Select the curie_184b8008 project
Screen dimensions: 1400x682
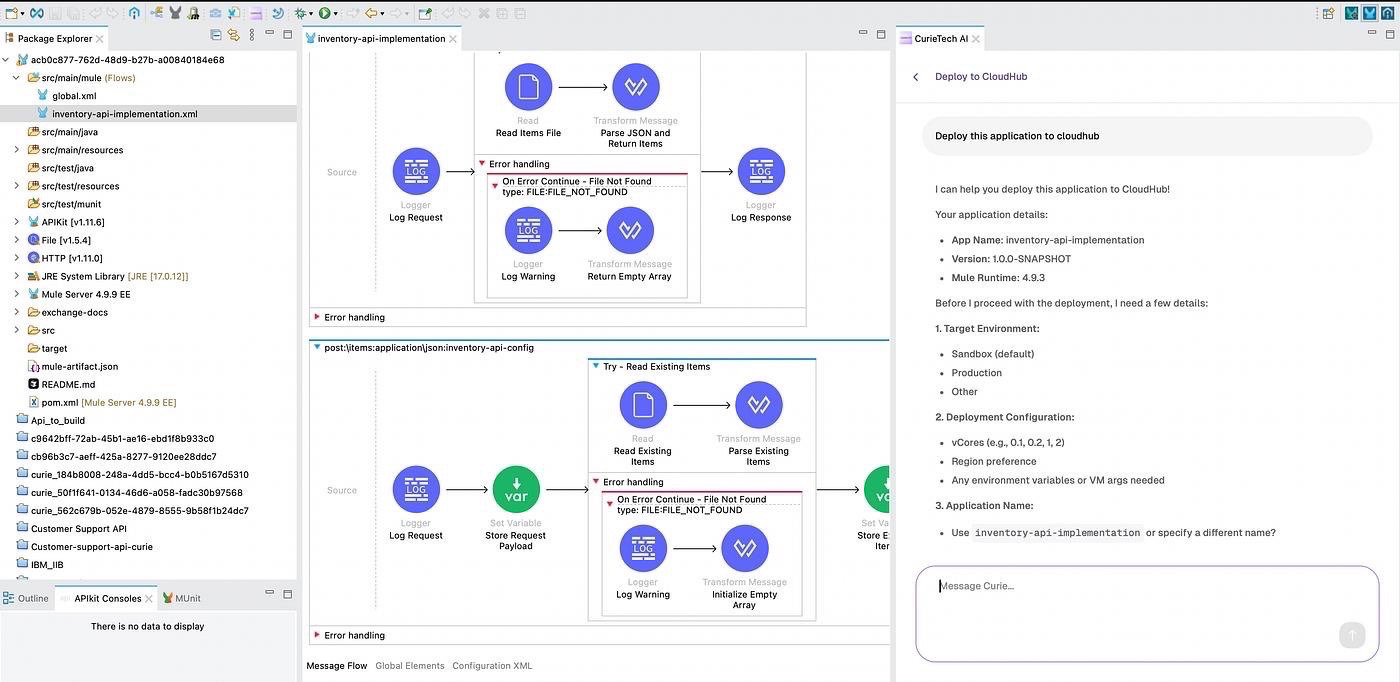click(132, 474)
